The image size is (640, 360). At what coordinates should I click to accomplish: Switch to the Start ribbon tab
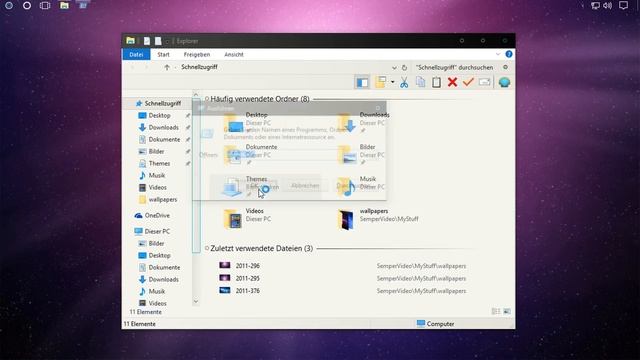(x=163, y=54)
